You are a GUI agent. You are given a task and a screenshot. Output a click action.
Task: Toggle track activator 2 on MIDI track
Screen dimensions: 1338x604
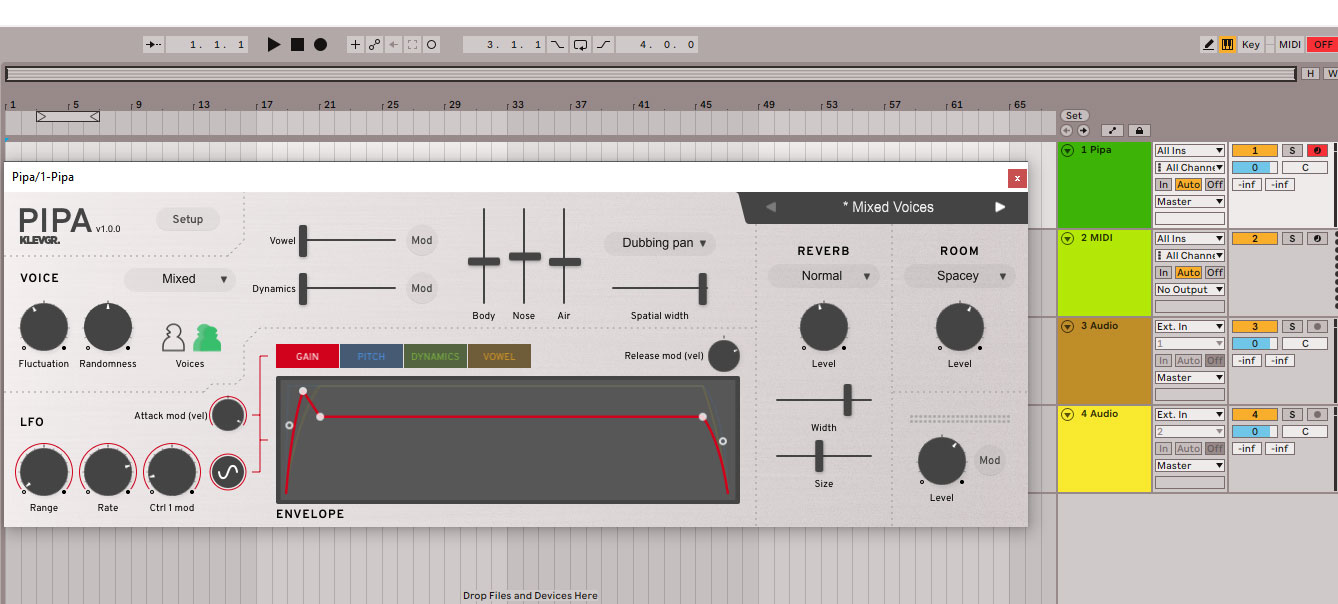(x=1255, y=239)
